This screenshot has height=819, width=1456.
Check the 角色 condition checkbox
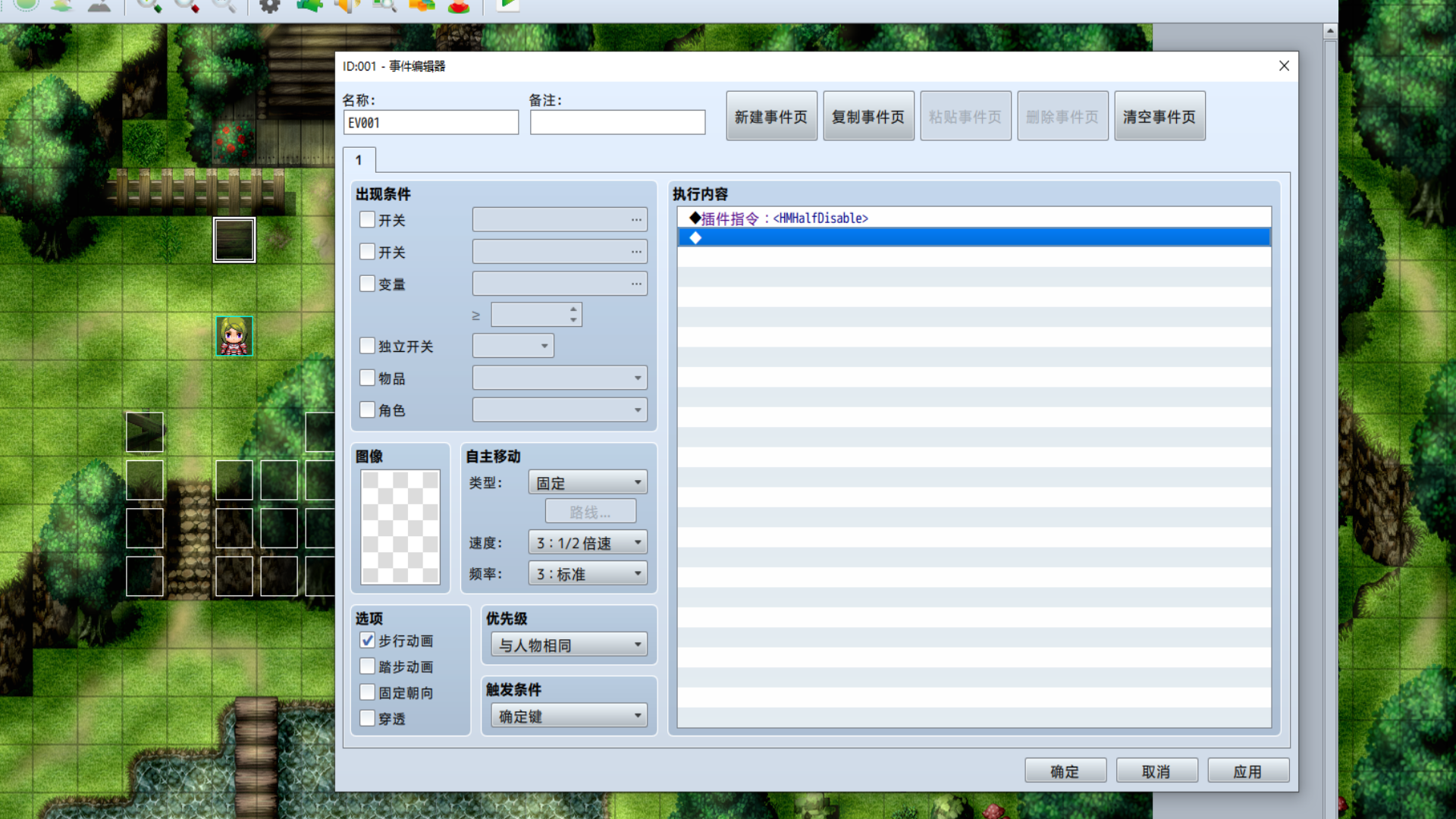(367, 409)
